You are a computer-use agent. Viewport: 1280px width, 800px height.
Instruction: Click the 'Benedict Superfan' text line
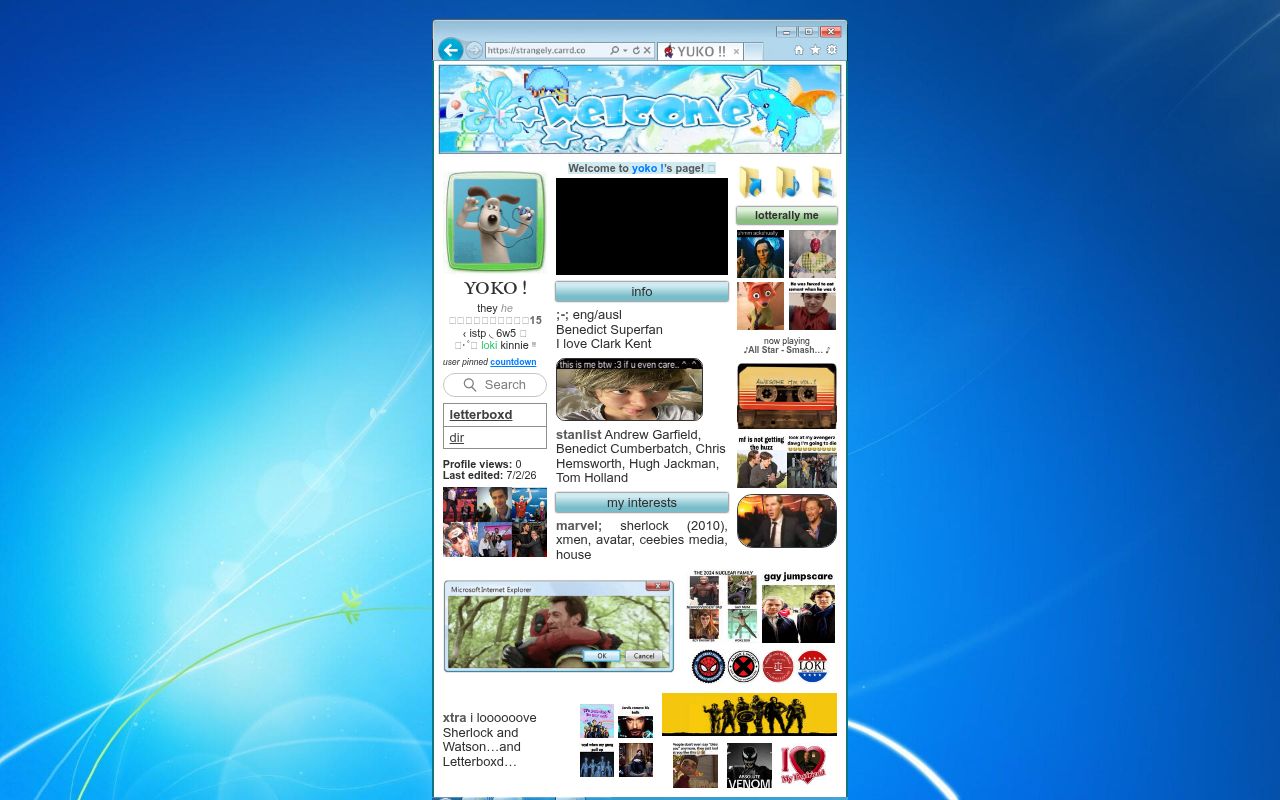[609, 330]
